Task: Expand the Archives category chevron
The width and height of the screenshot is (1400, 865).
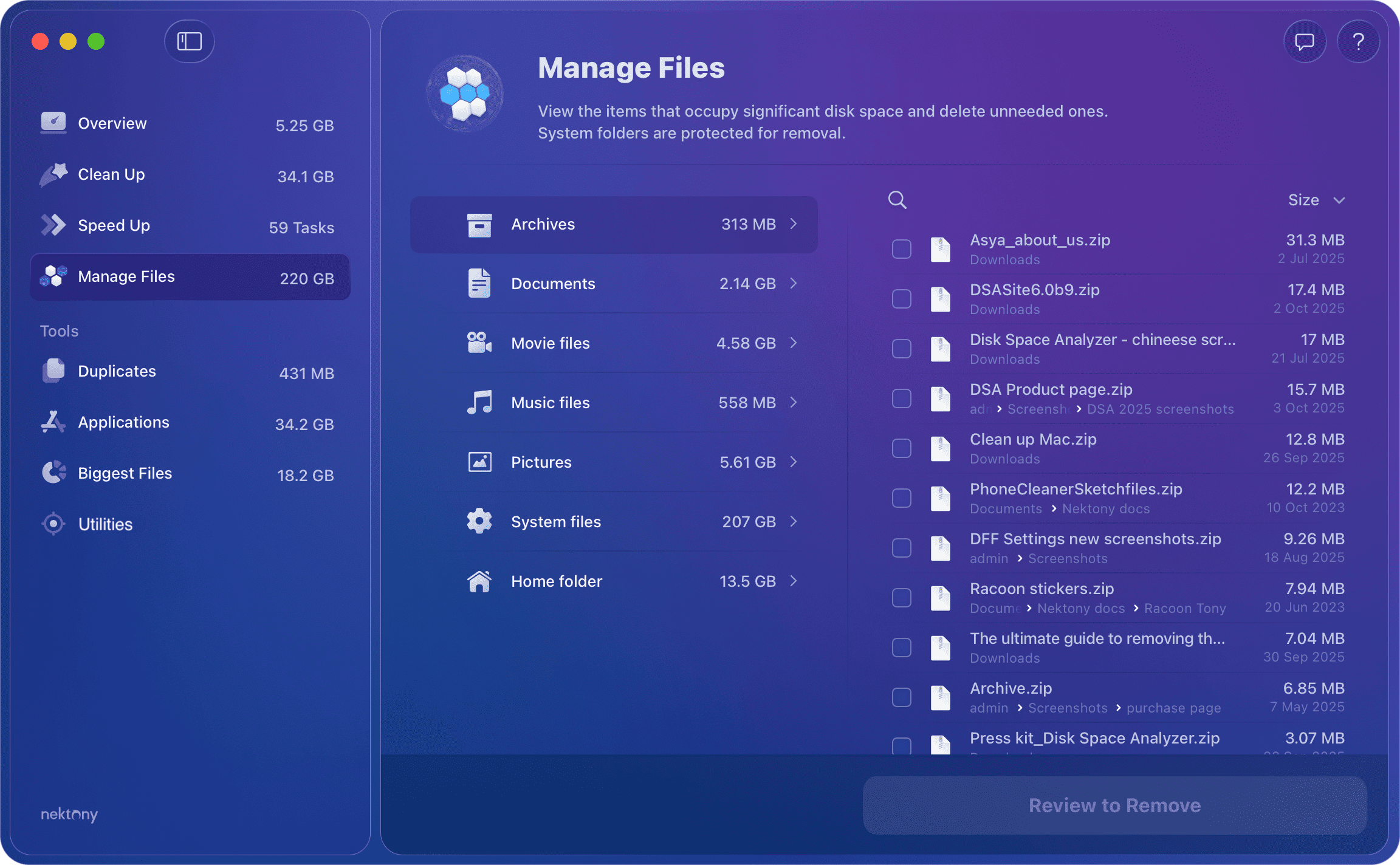Action: pos(794,224)
